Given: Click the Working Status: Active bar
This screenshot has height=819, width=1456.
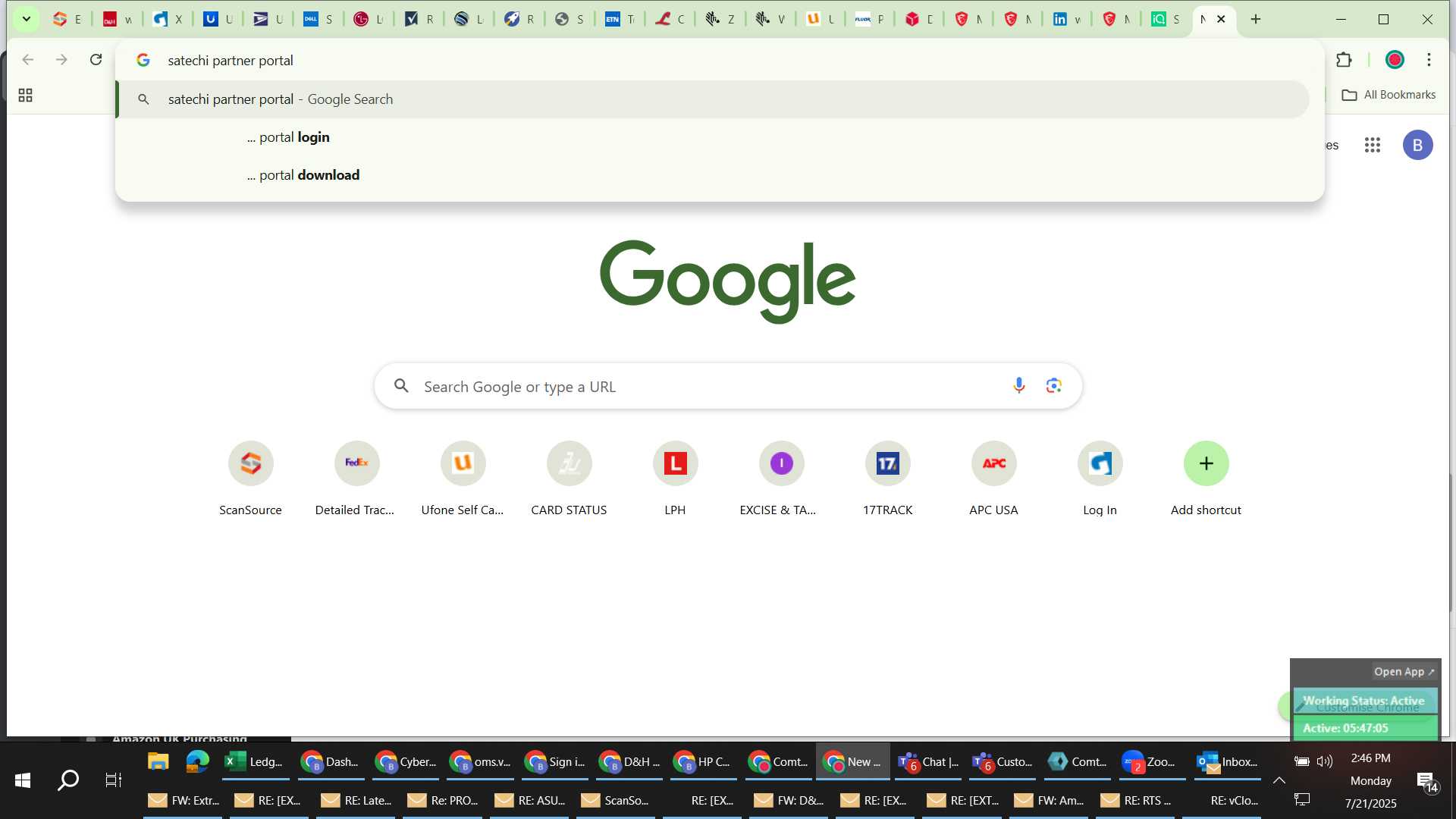Looking at the screenshot, I should coord(1365,701).
